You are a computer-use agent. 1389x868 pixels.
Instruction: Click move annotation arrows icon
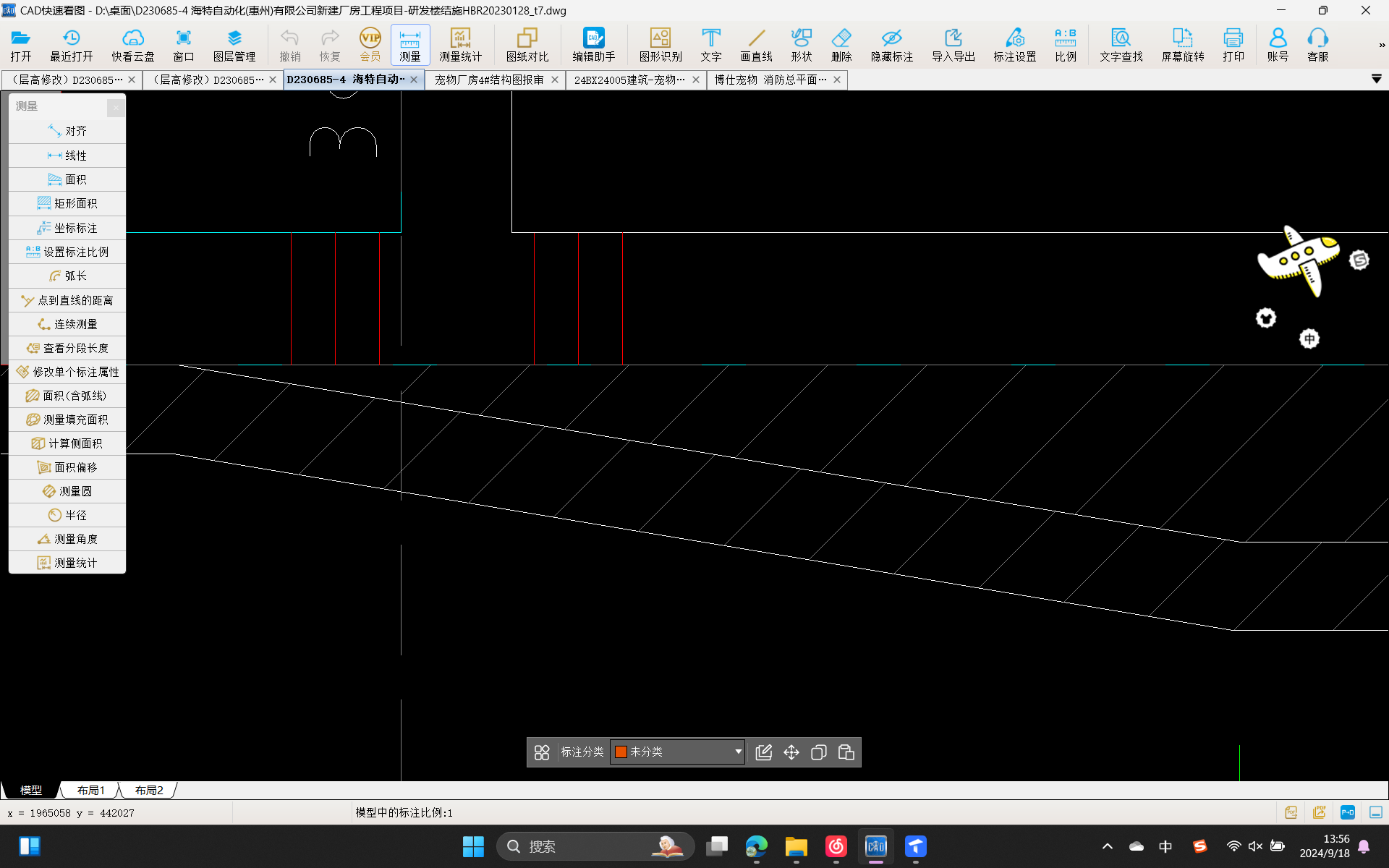click(x=791, y=752)
